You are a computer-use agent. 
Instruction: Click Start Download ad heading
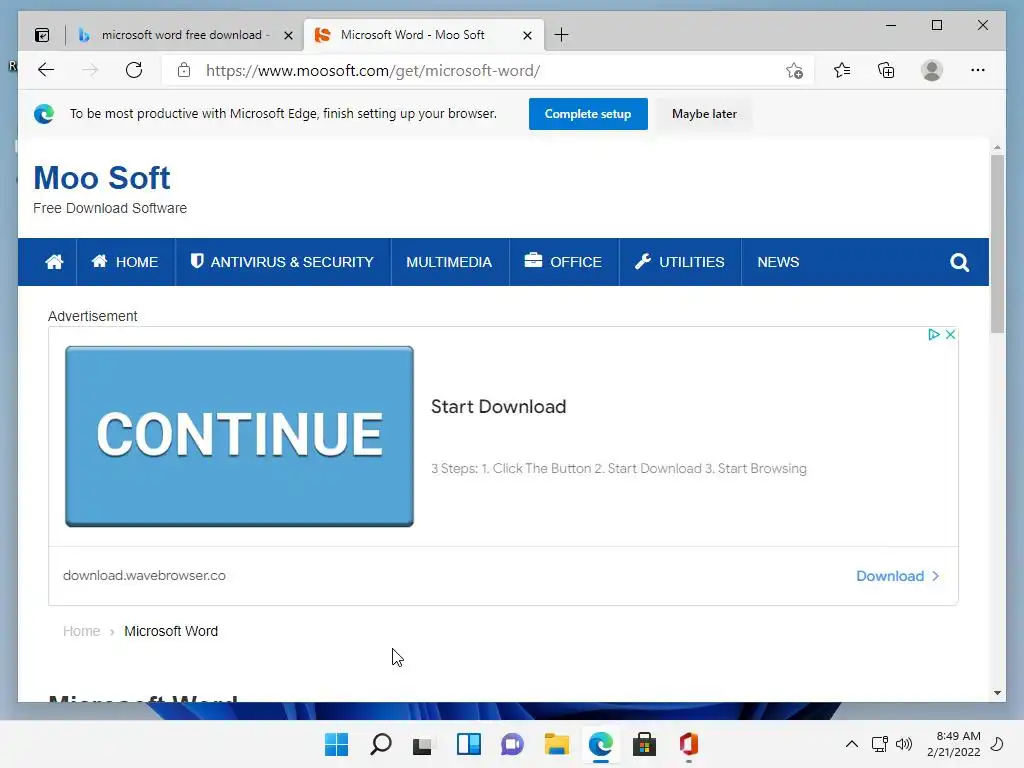[498, 406]
